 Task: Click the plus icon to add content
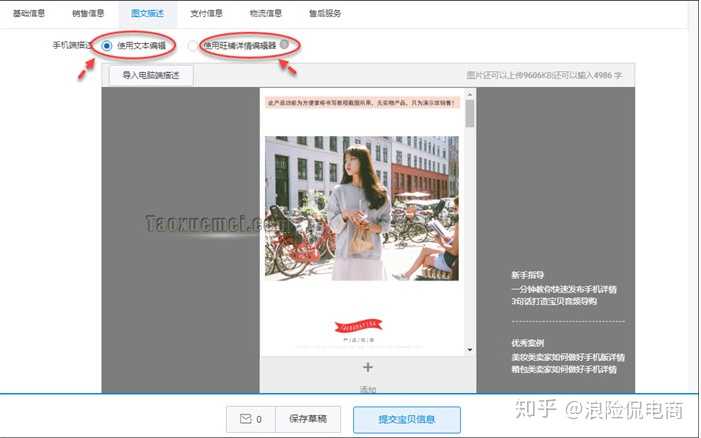coord(367,367)
